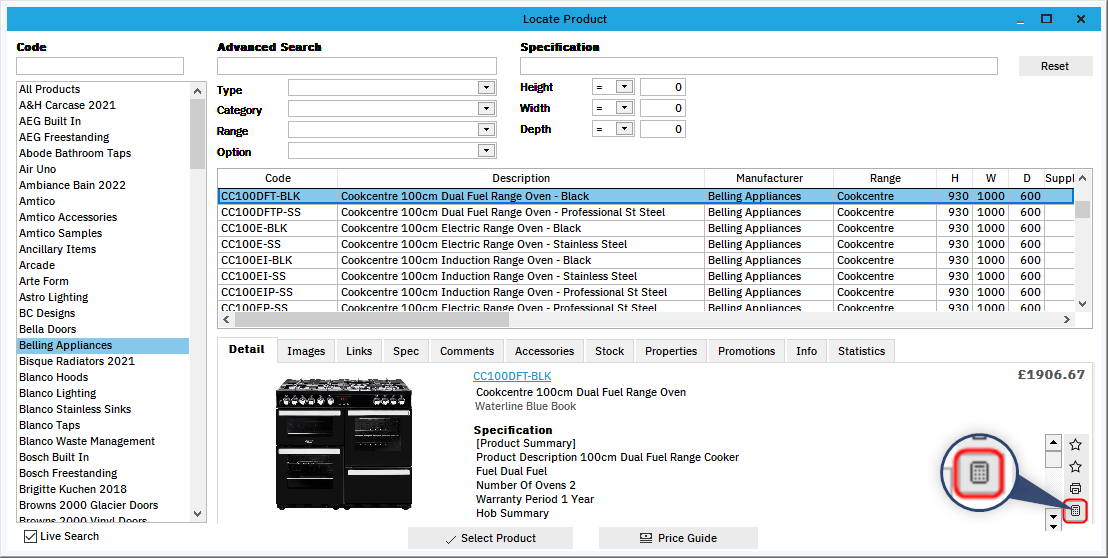Screen dimensions: 1108x558
Task: Click the Specification search field
Action: pos(759,66)
